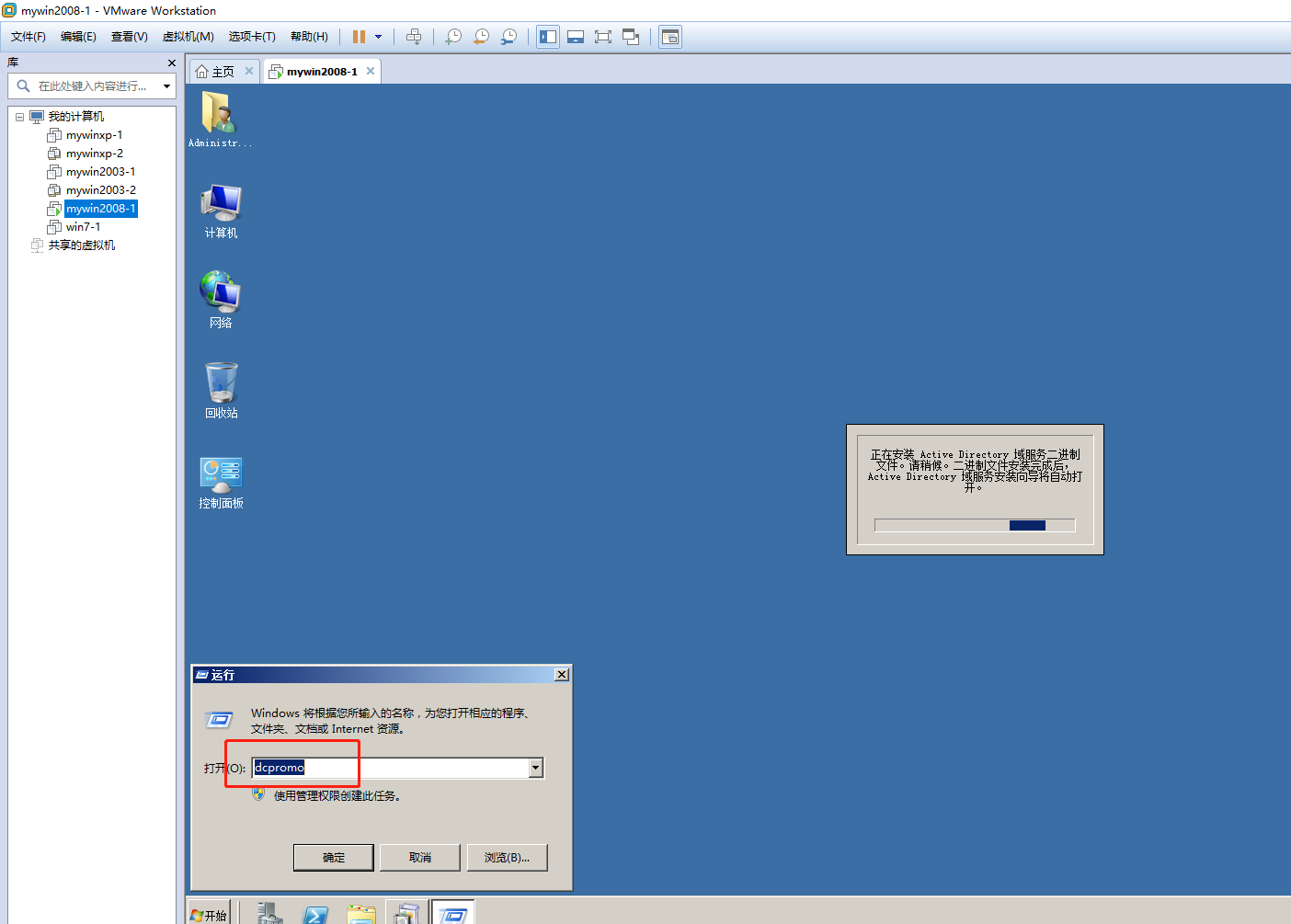Open the Run dialog history dropdown arrow
This screenshot has height=924, width=1291.
point(536,768)
